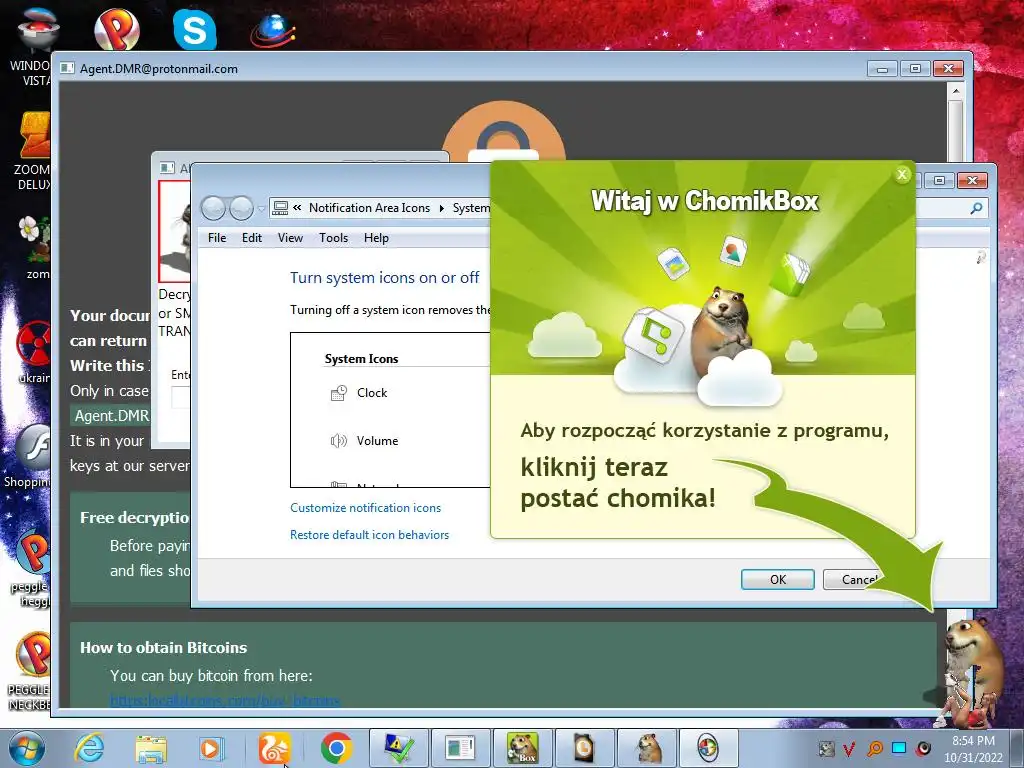The width and height of the screenshot is (1024, 768).
Task: Expand the double-chevron breadcrumb history
Action: [x=297, y=208]
